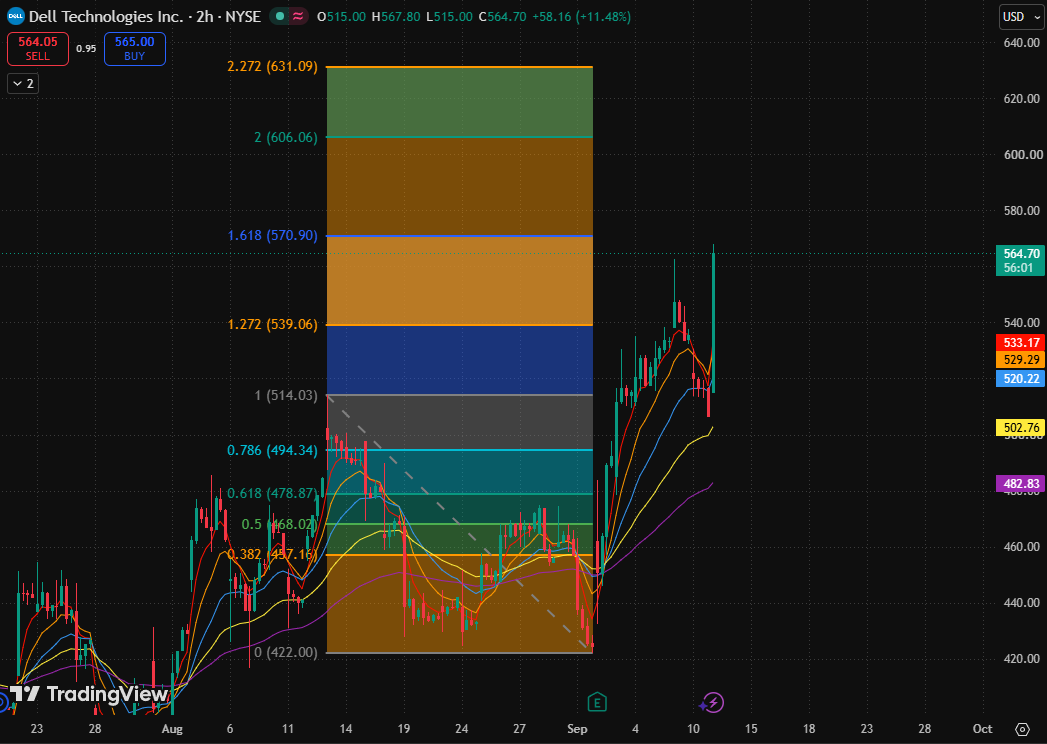Select the 1 (514.03) Fibonacci label
1047x744 pixels.
point(286,395)
